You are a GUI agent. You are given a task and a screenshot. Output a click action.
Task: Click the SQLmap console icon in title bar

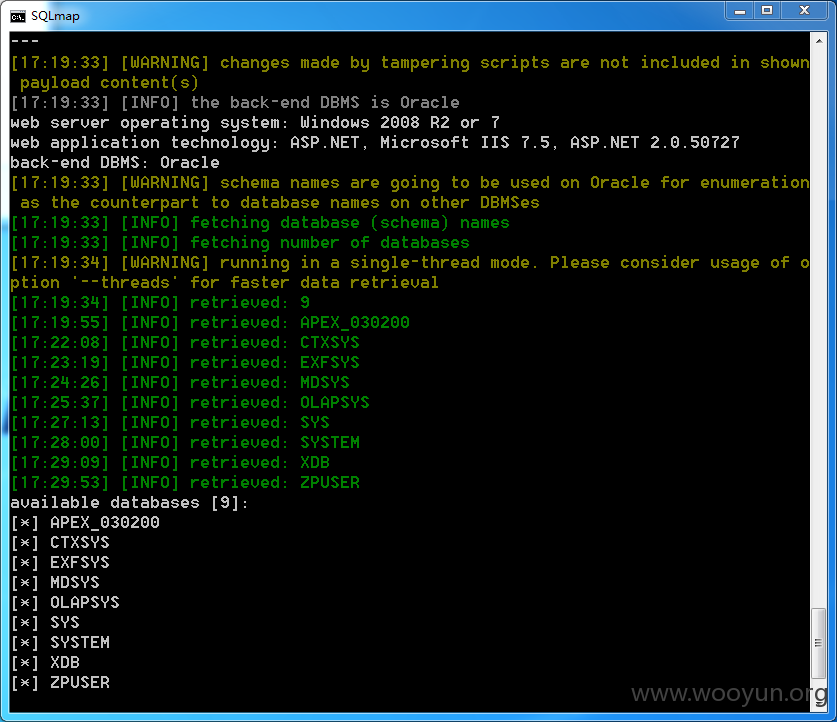[18, 17]
